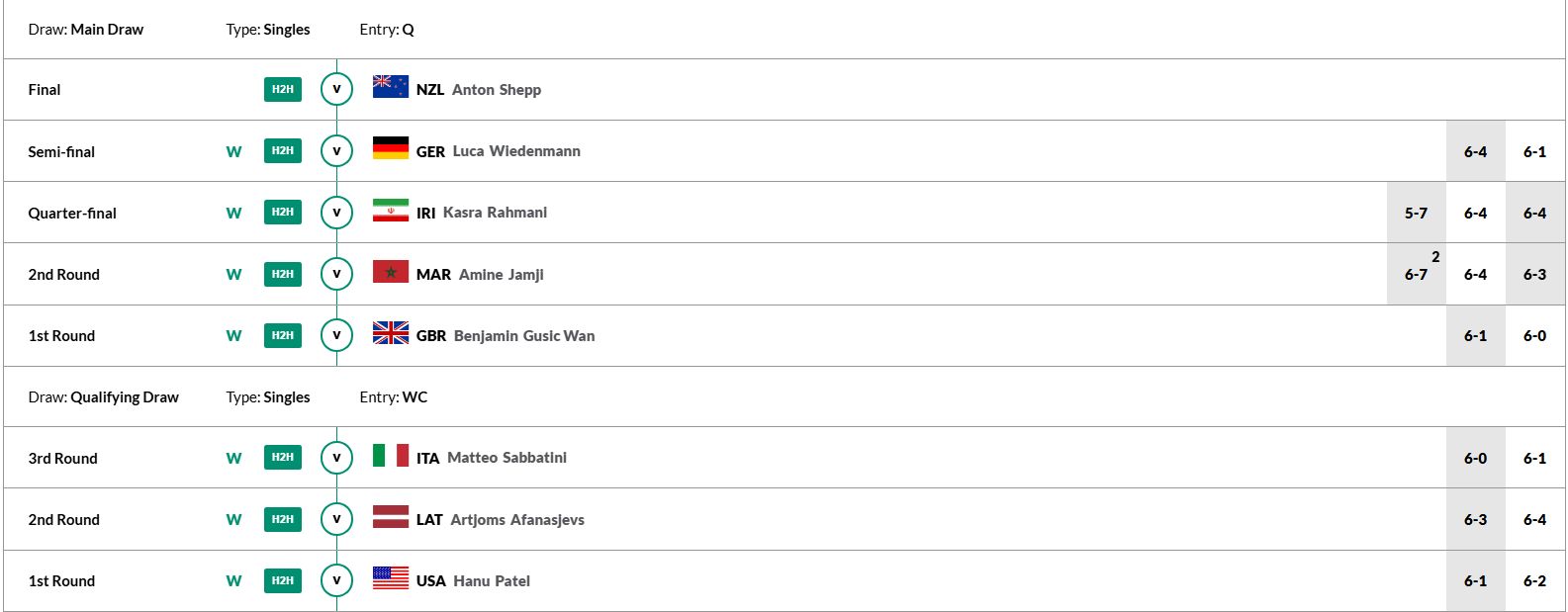The height and width of the screenshot is (612, 1568).
Task: Open Luca Wiedenmann player profile
Action: pyautogui.click(x=516, y=151)
